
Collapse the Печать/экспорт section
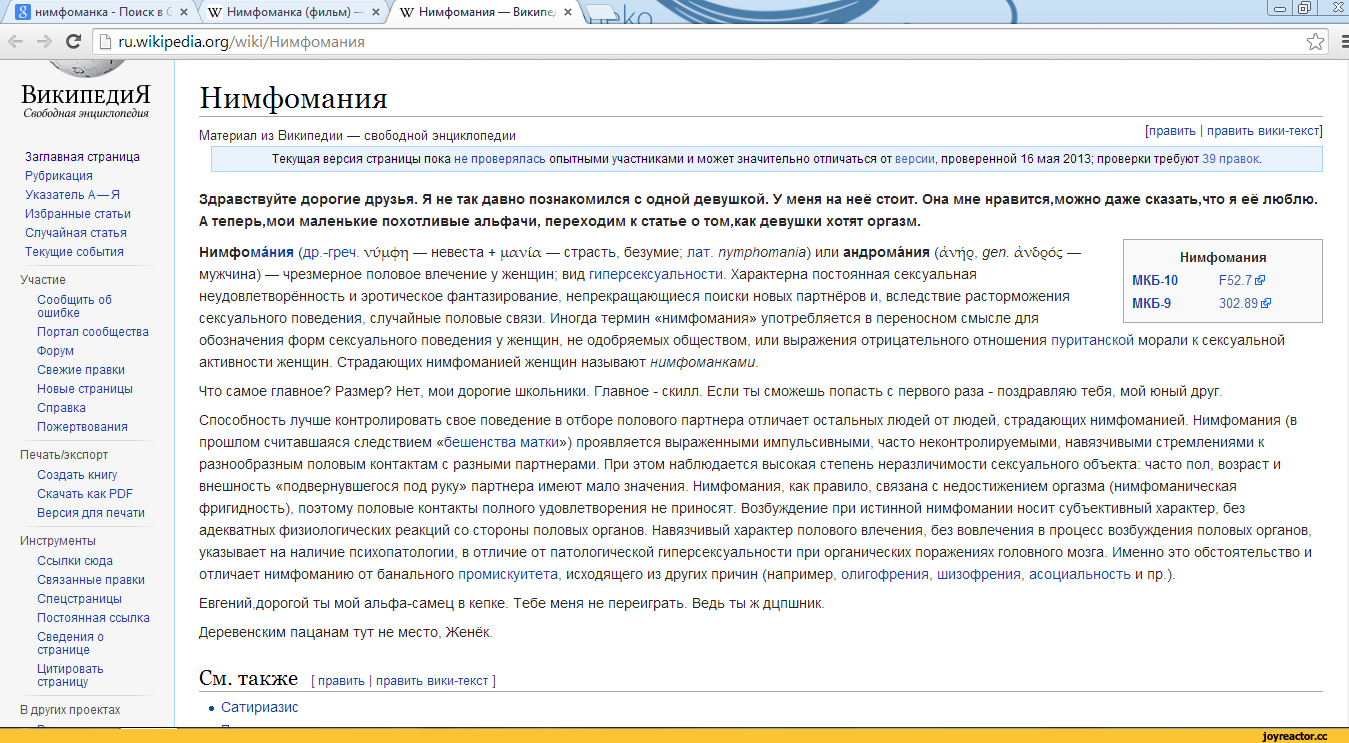click(x=64, y=455)
